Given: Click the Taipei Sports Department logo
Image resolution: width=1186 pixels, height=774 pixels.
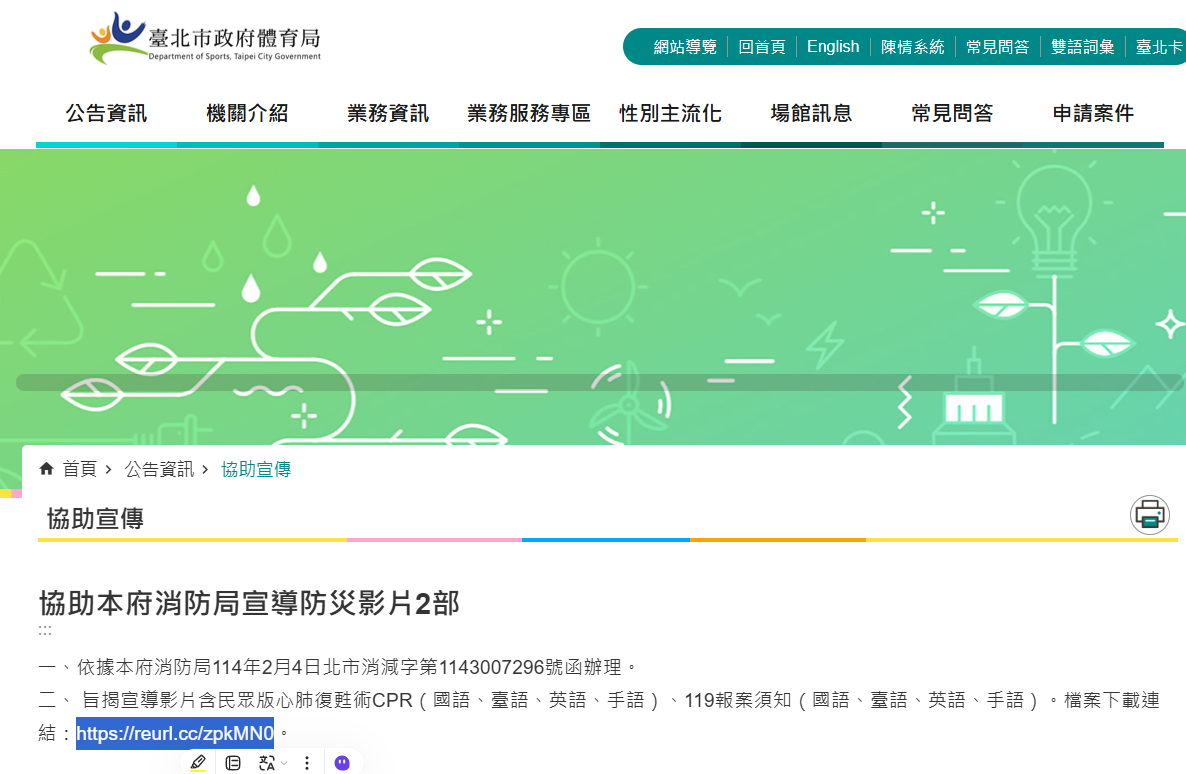Looking at the screenshot, I should 206,39.
